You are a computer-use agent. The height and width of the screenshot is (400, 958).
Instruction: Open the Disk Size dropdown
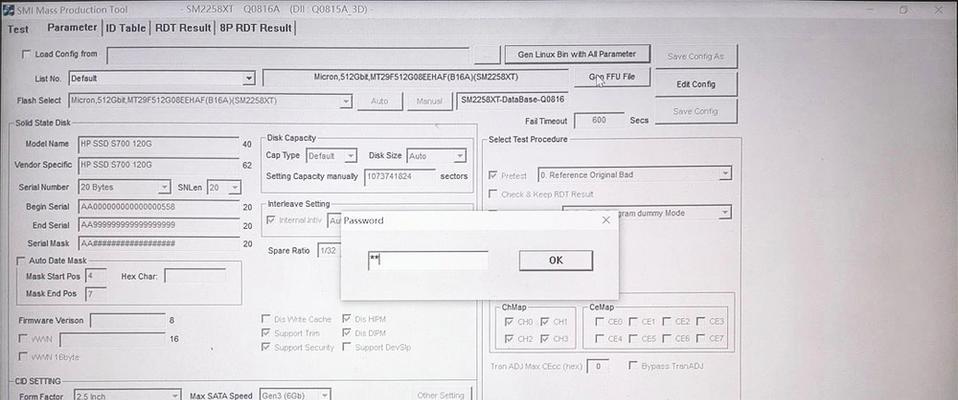tap(459, 156)
